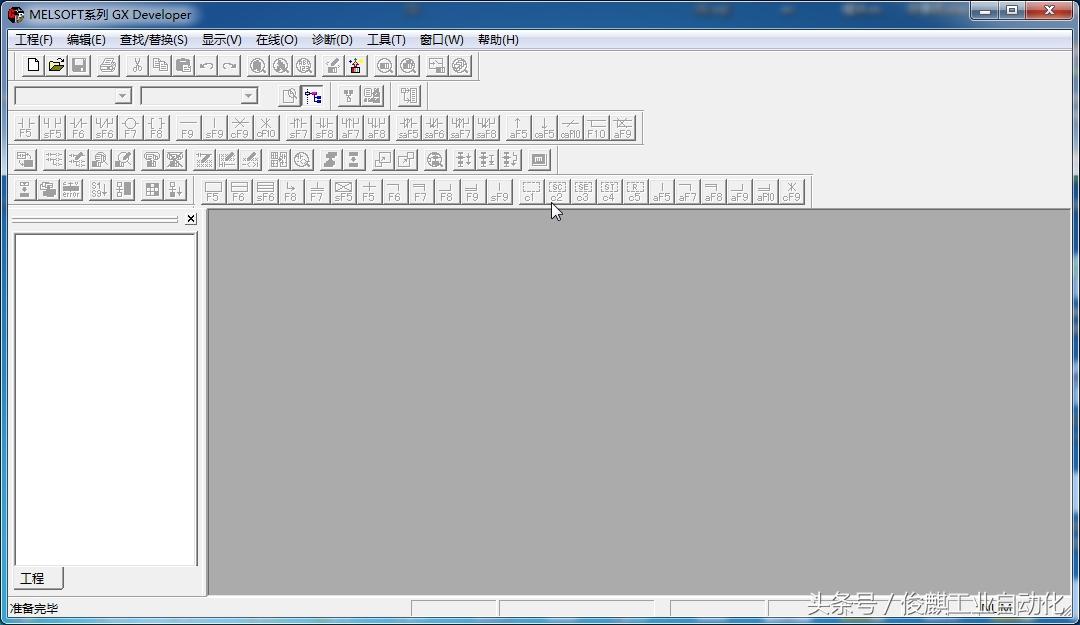1080x625 pixels.
Task: Open the 查找/替换(S) menu
Action: pyautogui.click(x=154, y=40)
